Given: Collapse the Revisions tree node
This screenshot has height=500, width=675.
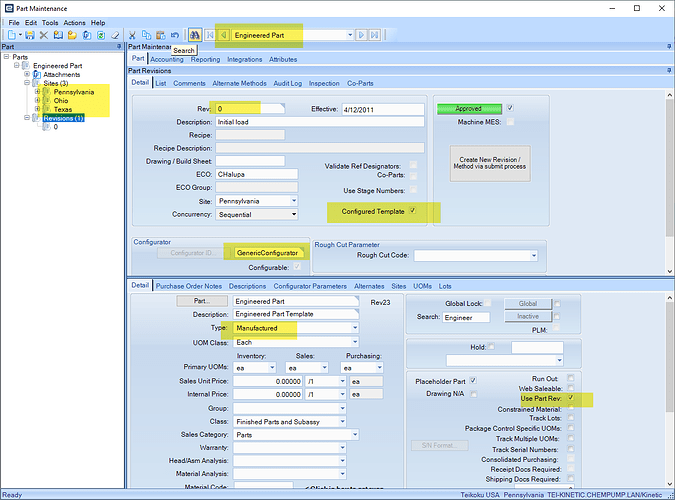Looking at the screenshot, I should (x=27, y=118).
